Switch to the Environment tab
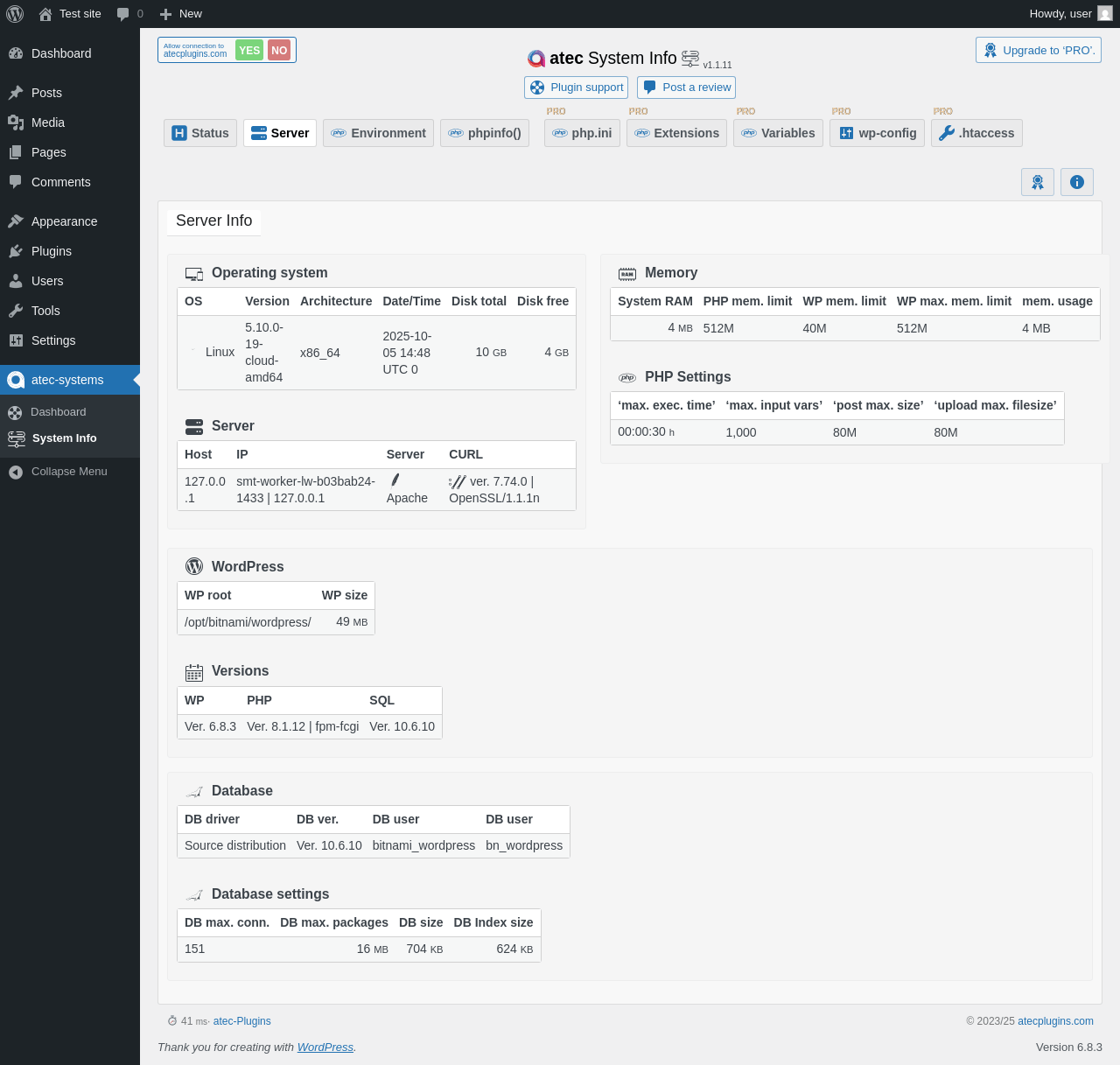The image size is (1120, 1065). pyautogui.click(x=378, y=133)
